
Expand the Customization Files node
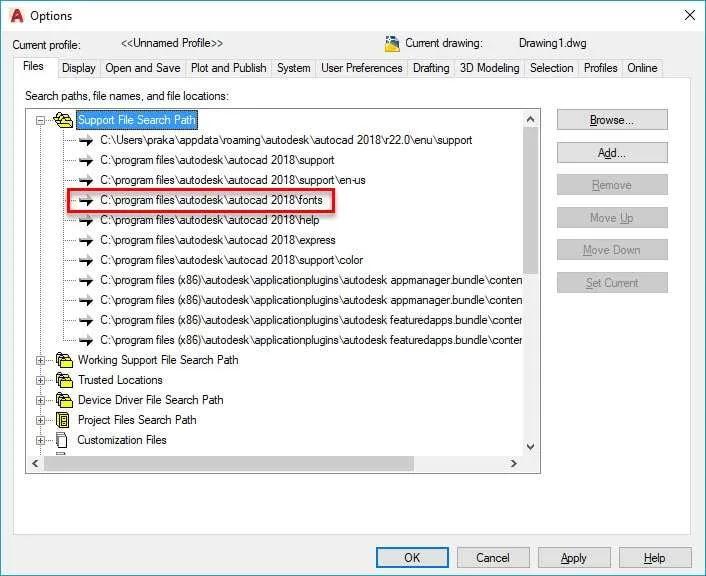[x=41, y=440]
